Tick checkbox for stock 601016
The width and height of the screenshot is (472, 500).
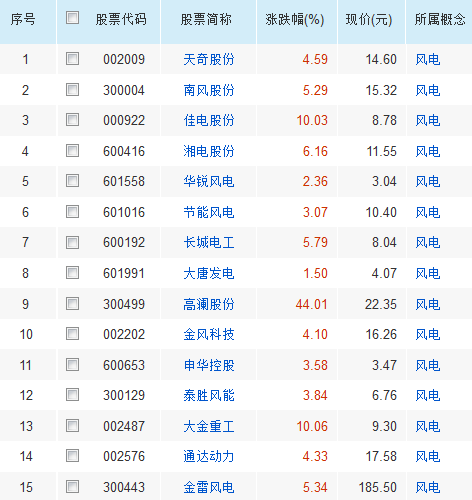72,212
